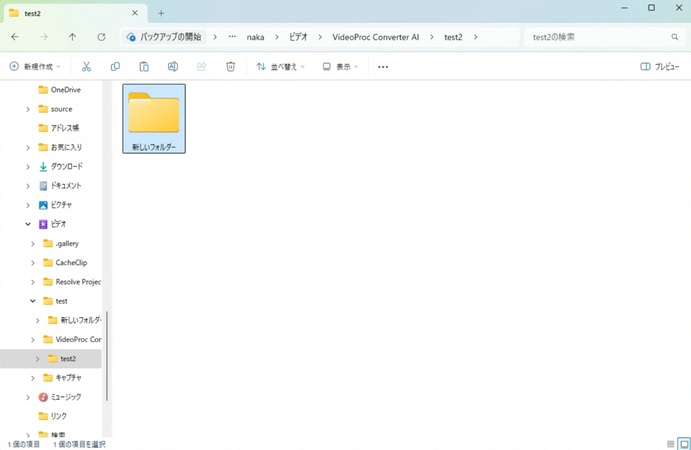This screenshot has height=450, width=691.
Task: Click 新規作成 new item button
Action: coord(35,67)
